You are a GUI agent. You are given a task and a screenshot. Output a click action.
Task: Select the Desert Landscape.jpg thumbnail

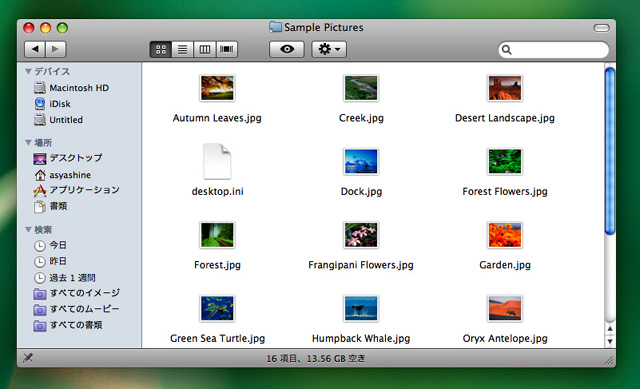(x=504, y=88)
